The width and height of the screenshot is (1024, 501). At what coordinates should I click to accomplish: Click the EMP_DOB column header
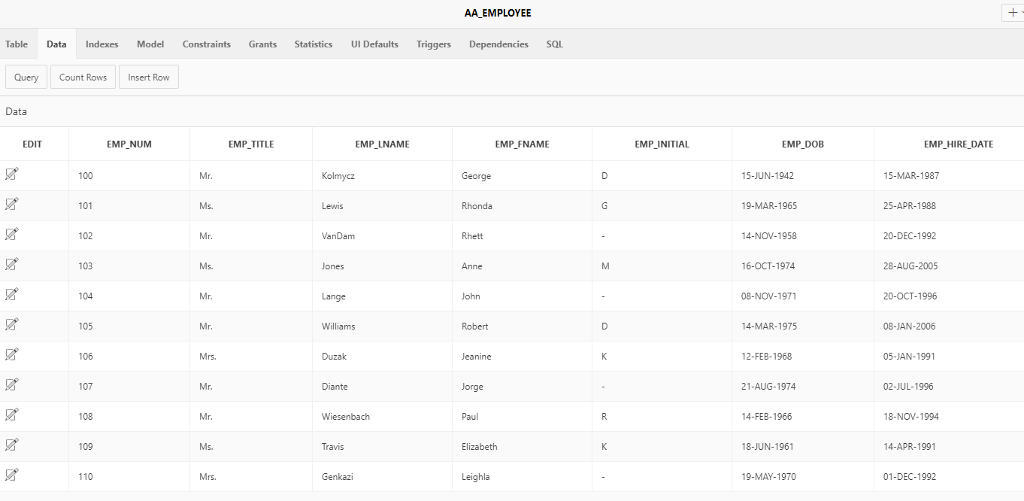[x=803, y=144]
